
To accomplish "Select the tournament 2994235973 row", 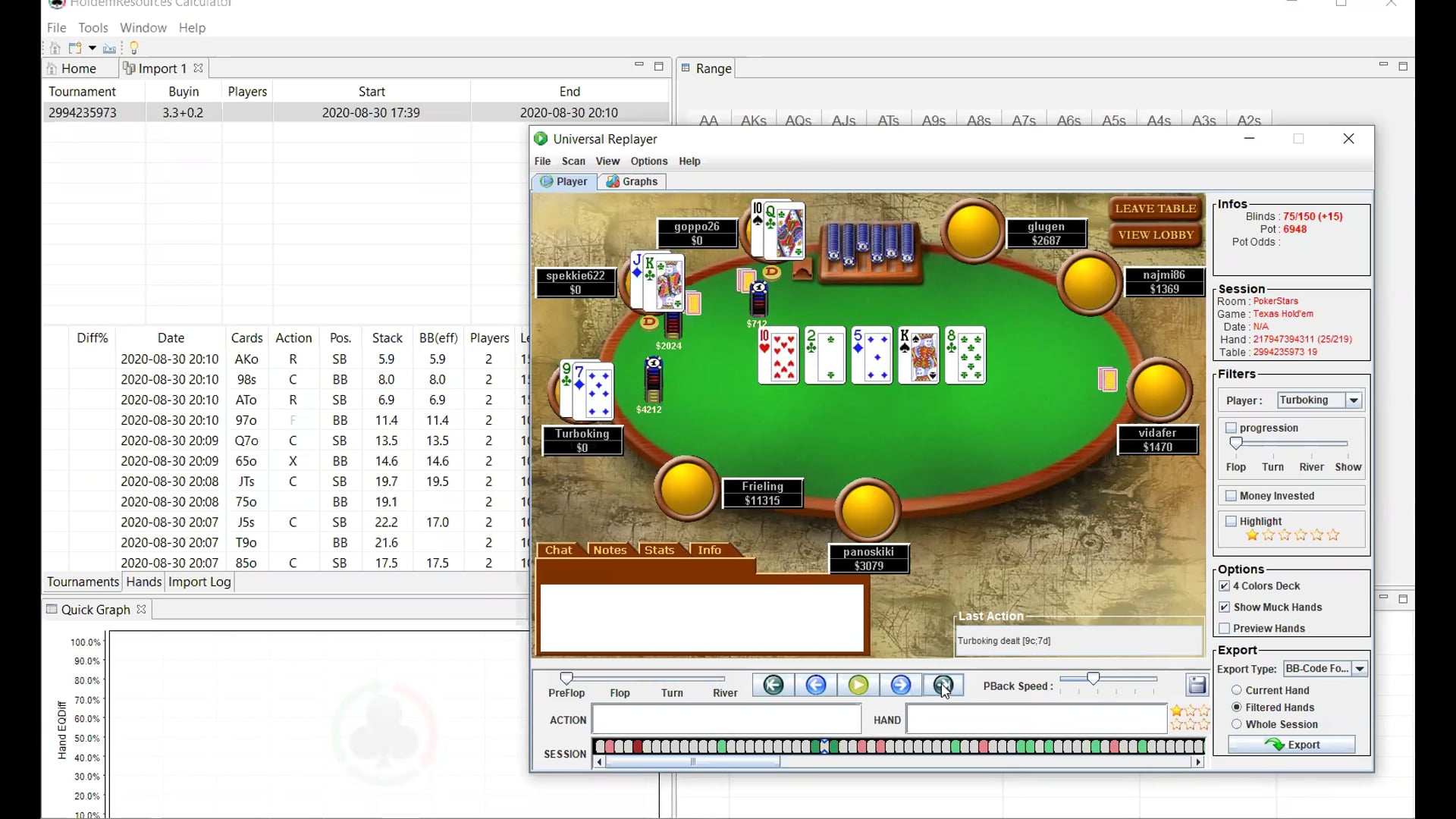I will [356, 113].
